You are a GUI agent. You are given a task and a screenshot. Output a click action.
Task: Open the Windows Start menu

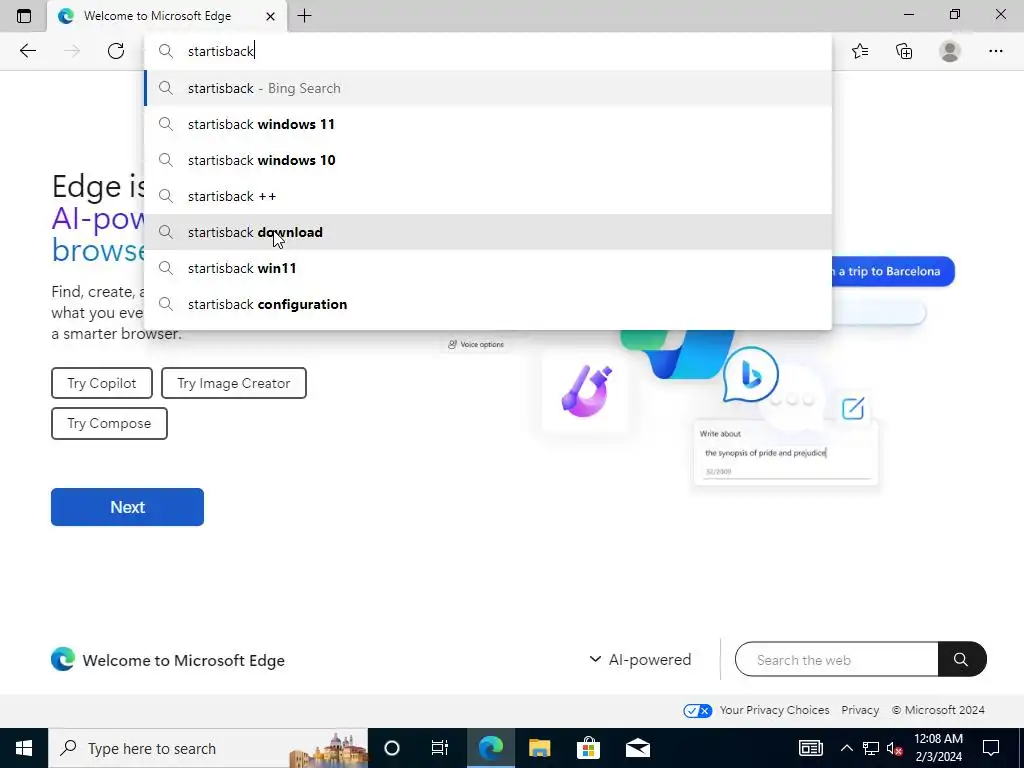pyautogui.click(x=24, y=748)
